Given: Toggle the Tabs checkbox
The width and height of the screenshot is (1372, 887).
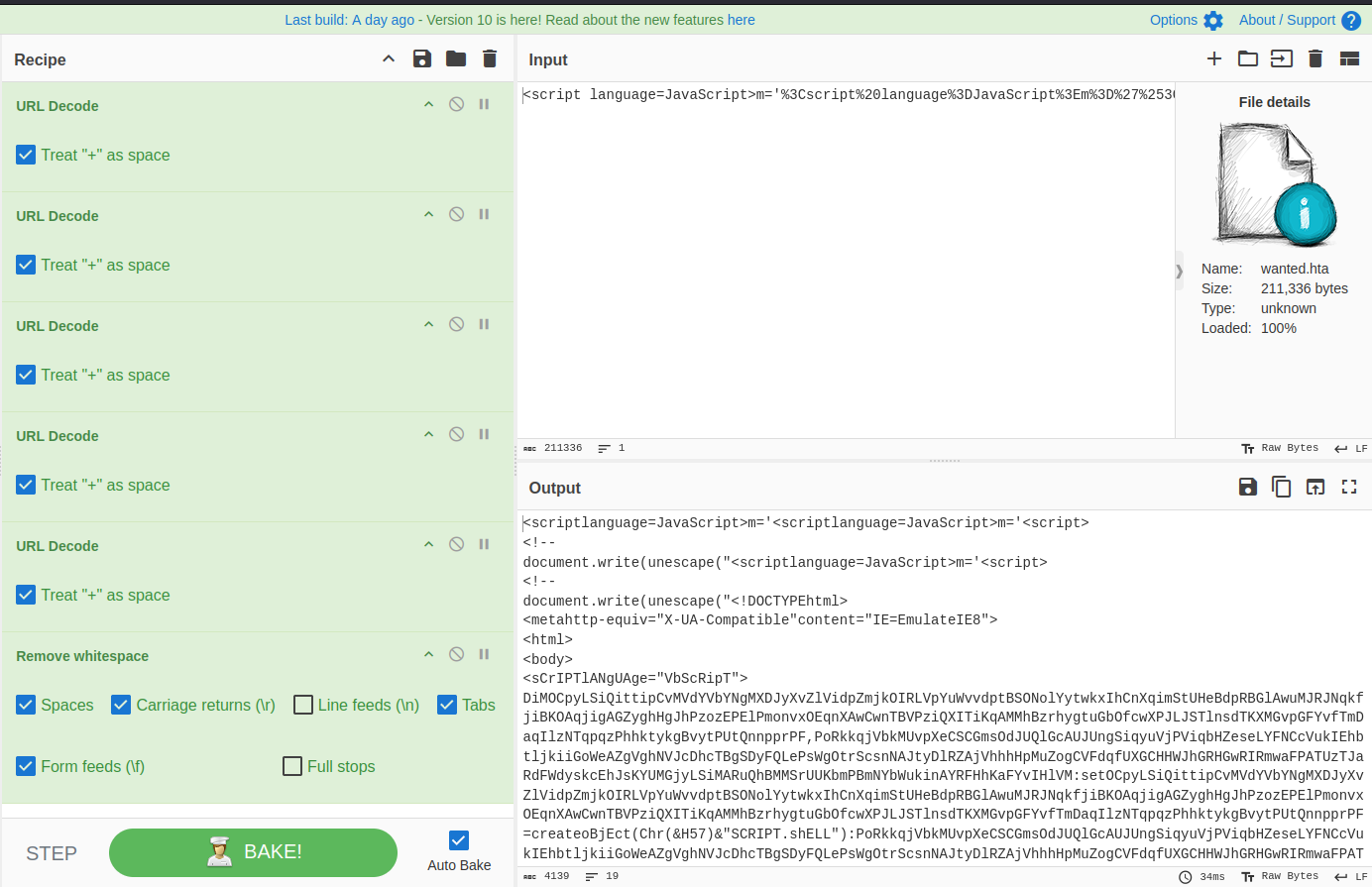Looking at the screenshot, I should pos(447,705).
